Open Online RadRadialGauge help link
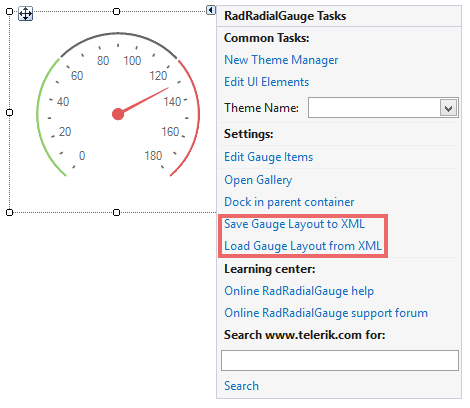 299,291
